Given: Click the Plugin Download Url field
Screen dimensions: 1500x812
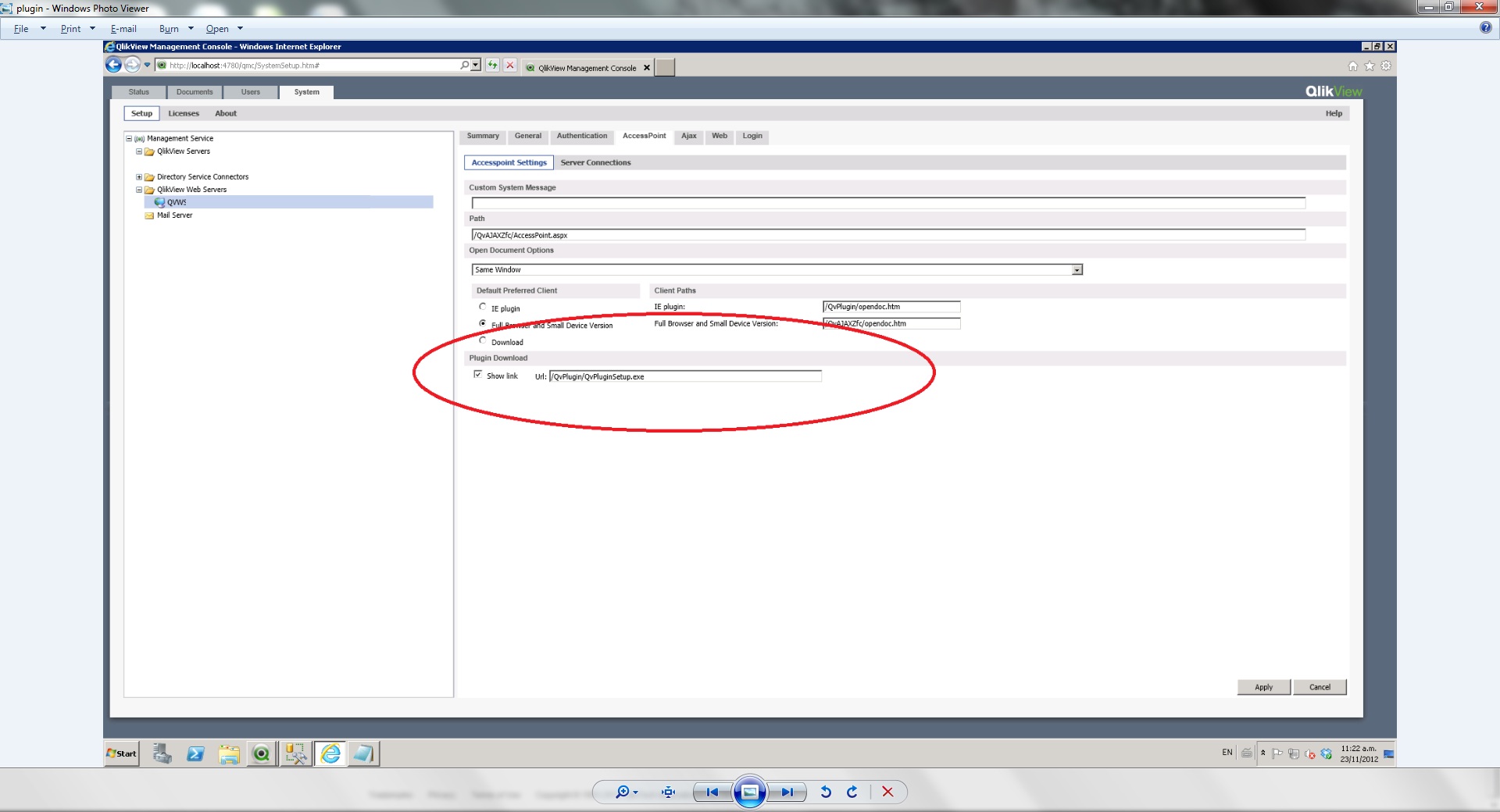Looking at the screenshot, I should tap(684, 376).
